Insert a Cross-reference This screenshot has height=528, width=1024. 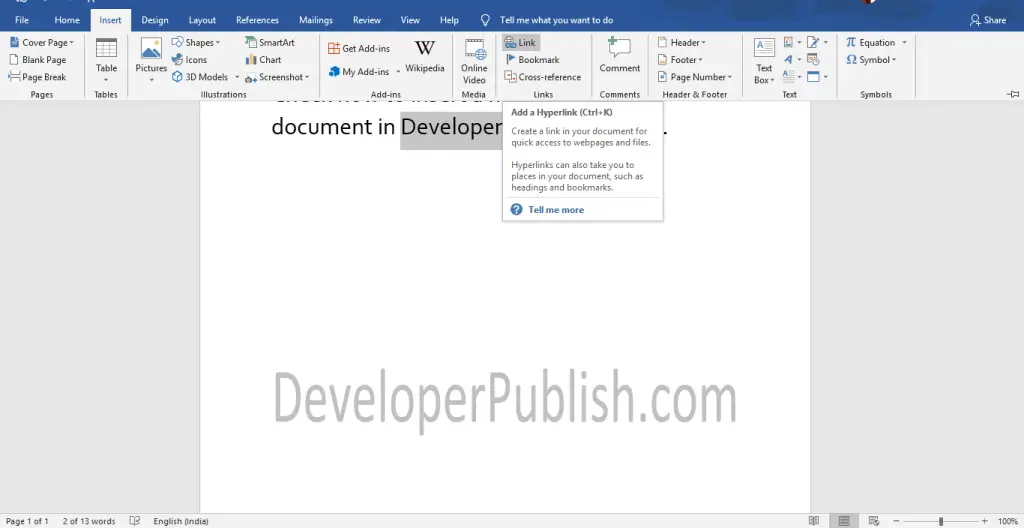(543, 76)
